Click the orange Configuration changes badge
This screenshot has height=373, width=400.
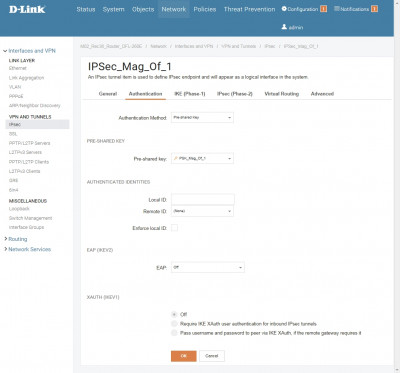(323, 9)
